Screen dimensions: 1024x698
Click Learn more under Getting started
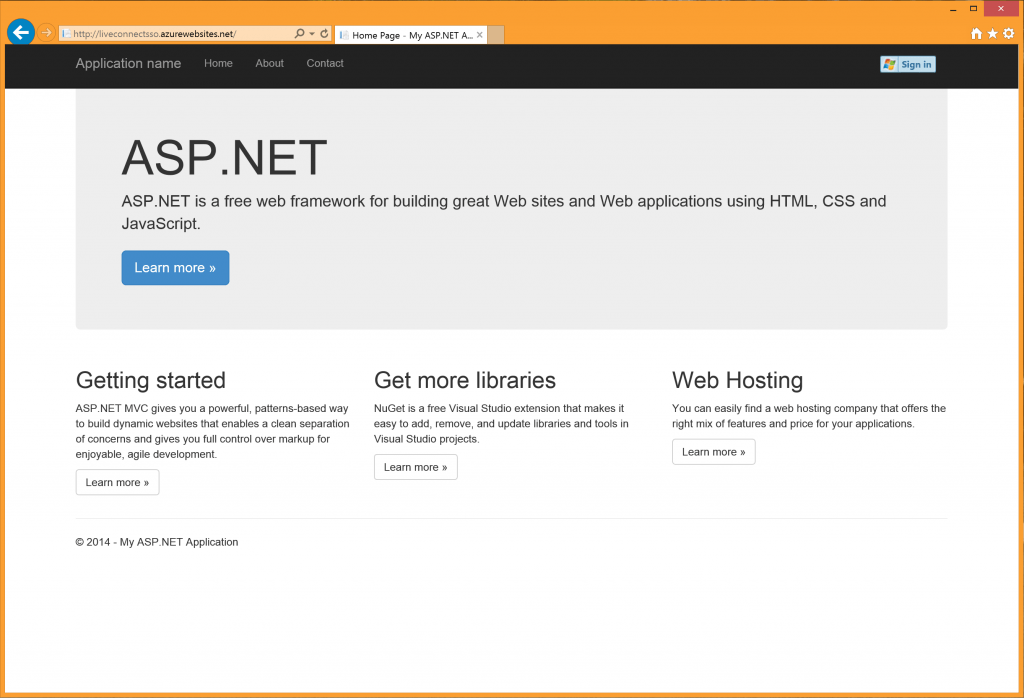point(118,483)
